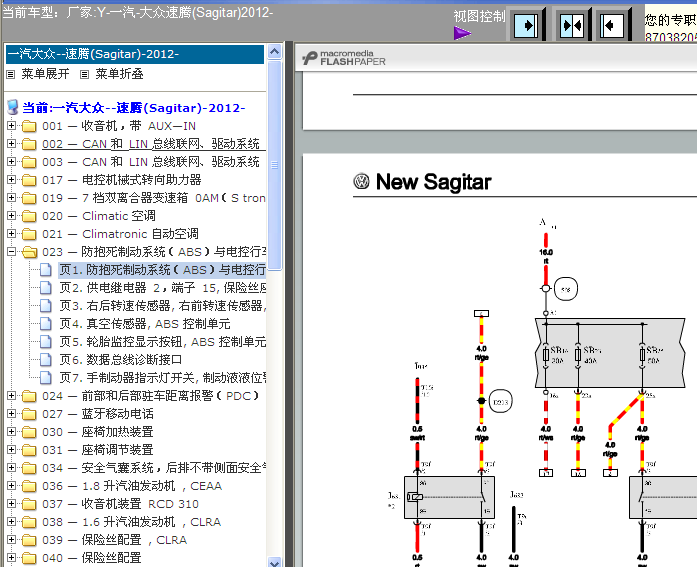This screenshot has width=697, height=567.
Task: Click open folder icon for 023 防抱死制动系统
Action: [30, 252]
